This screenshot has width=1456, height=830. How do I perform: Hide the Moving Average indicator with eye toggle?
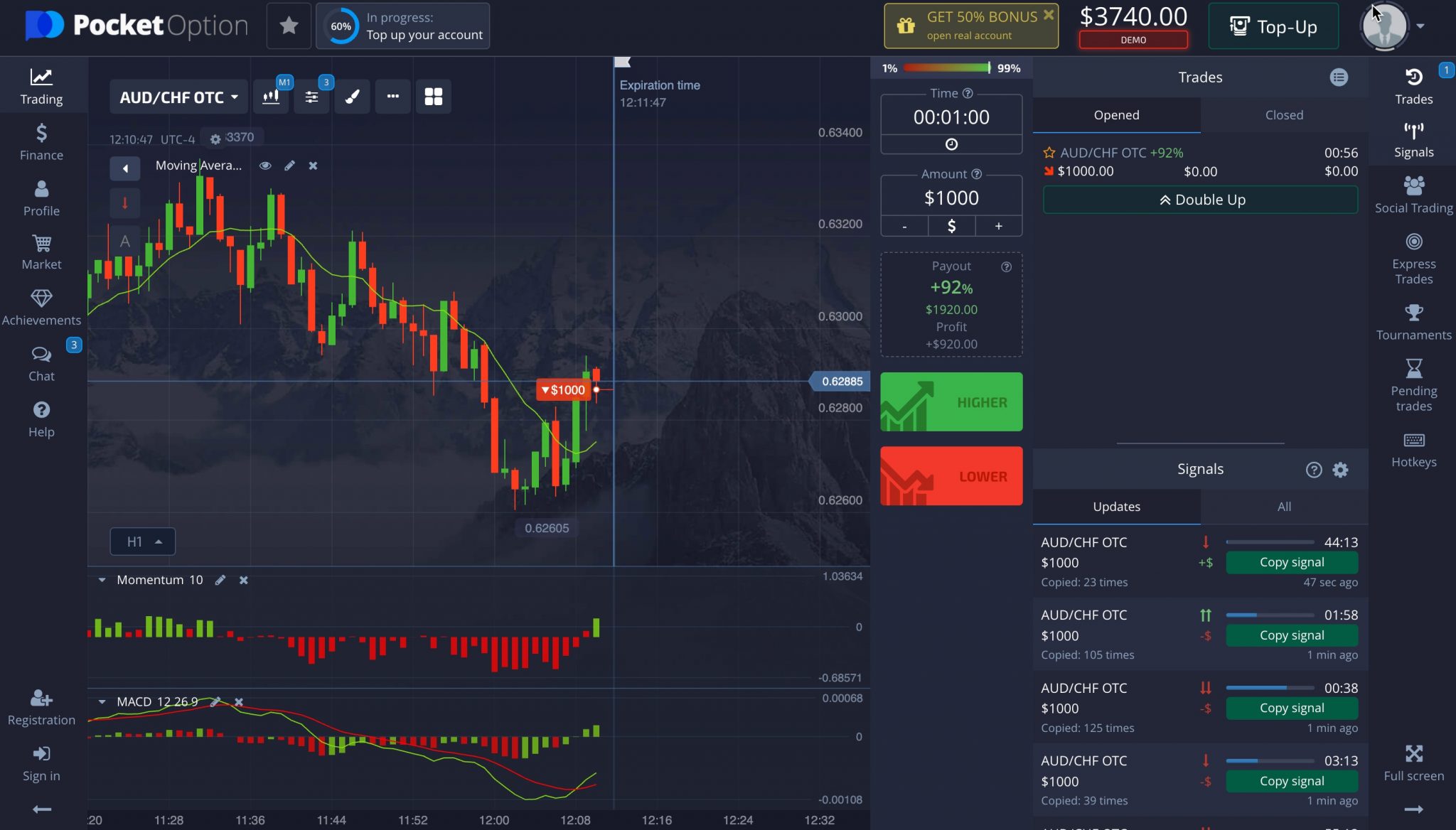click(x=265, y=165)
